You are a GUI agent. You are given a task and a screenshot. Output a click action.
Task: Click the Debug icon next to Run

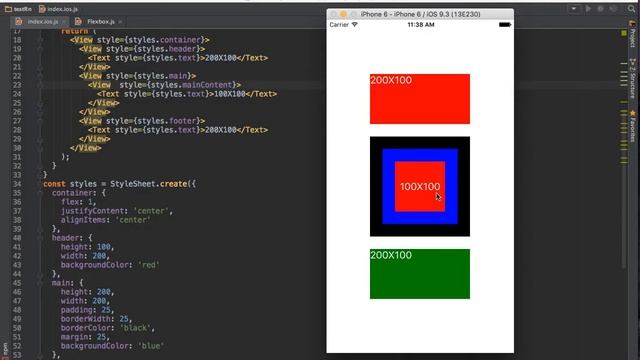(600, 8)
